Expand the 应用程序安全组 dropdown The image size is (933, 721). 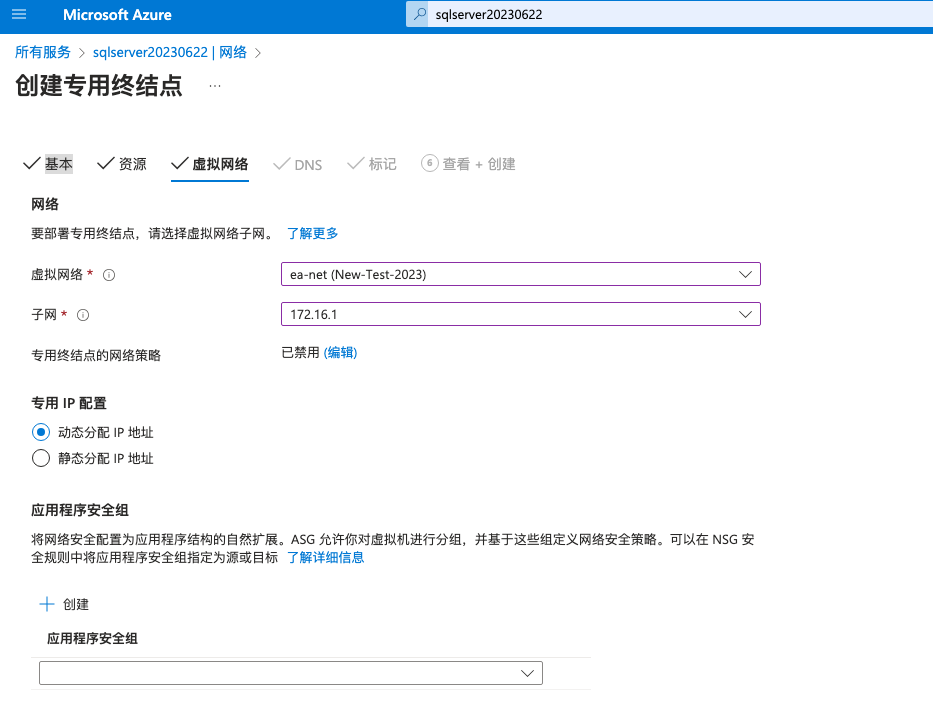291,673
